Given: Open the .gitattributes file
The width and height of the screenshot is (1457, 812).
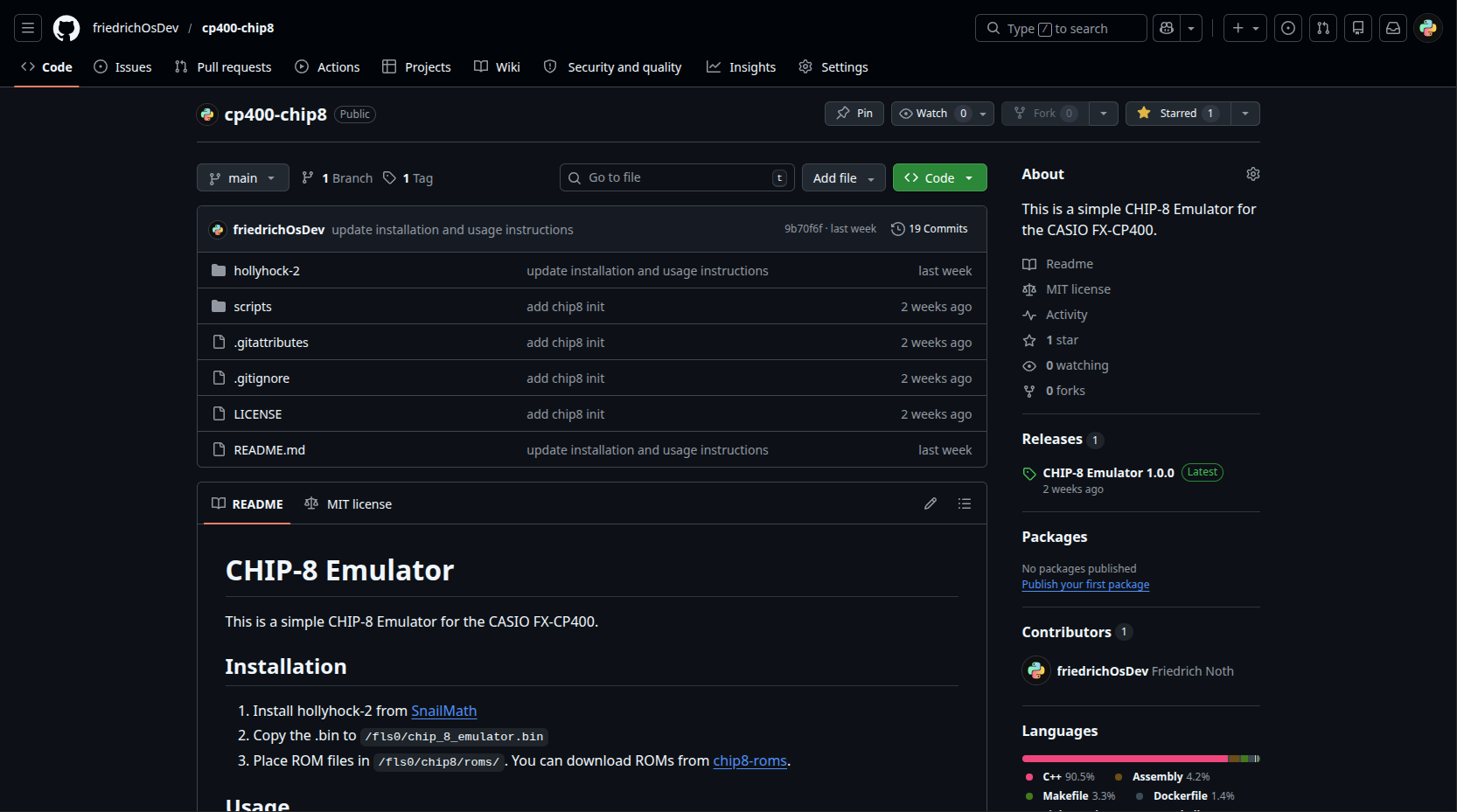Looking at the screenshot, I should point(271,343).
